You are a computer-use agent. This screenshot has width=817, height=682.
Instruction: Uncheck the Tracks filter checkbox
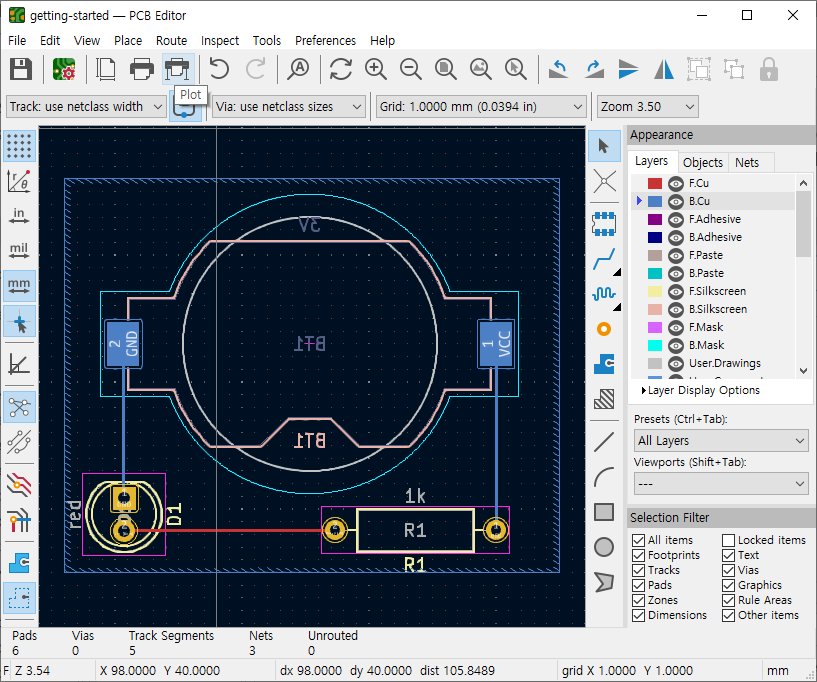638,571
